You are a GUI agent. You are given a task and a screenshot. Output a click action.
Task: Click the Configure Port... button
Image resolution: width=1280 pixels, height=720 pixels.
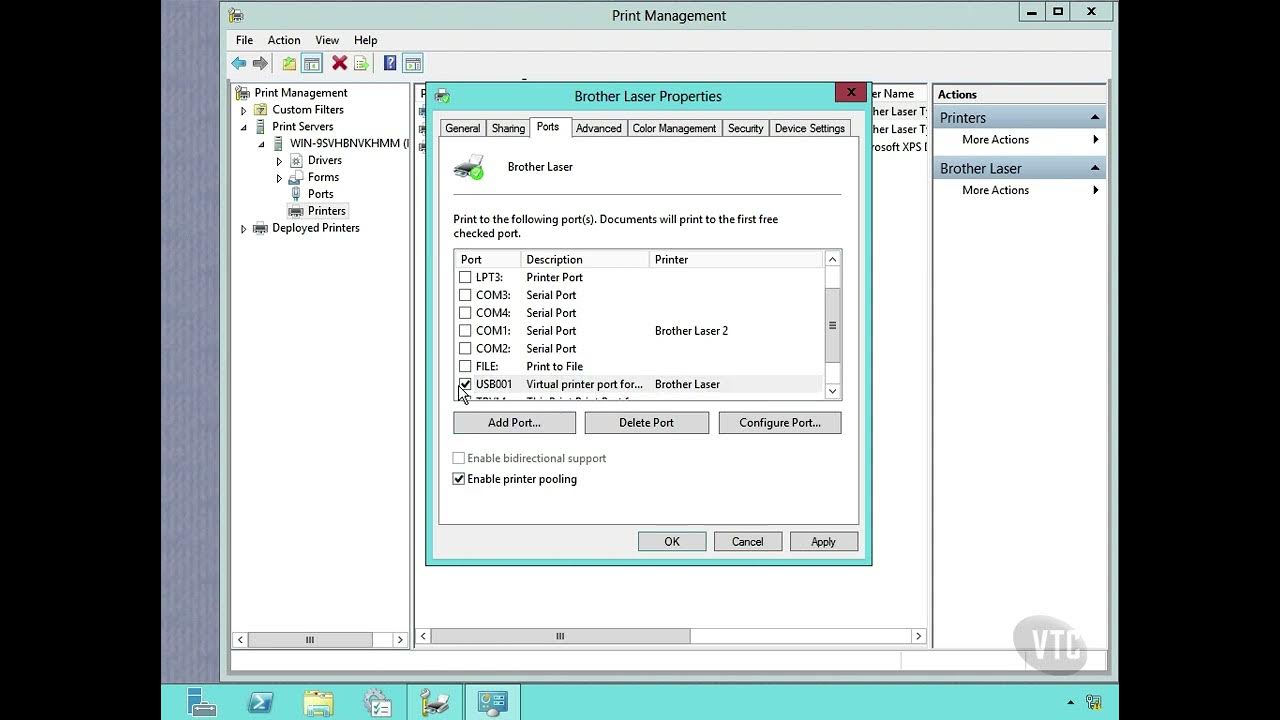[780, 423]
